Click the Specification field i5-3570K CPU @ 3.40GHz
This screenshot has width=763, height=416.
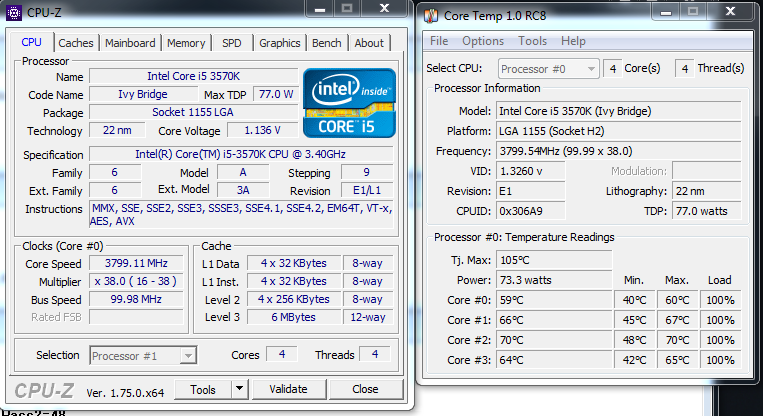click(241, 154)
